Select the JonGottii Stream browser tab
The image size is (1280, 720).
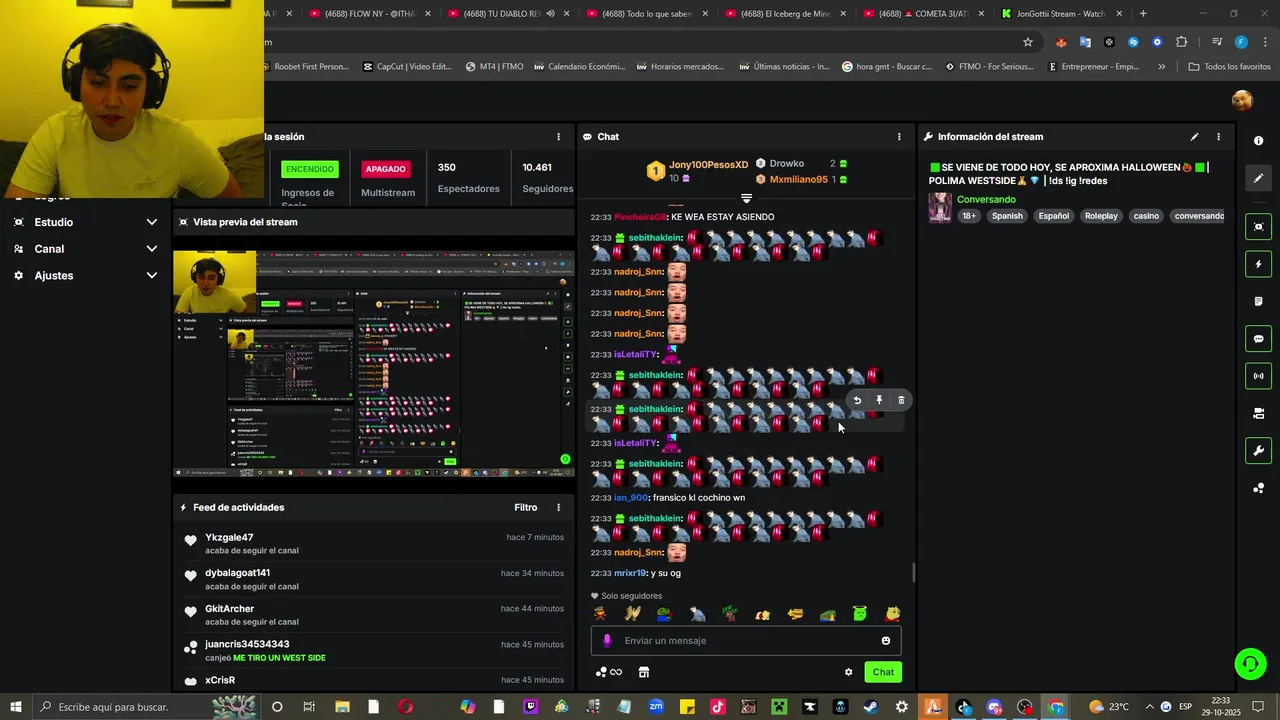pos(1063,14)
